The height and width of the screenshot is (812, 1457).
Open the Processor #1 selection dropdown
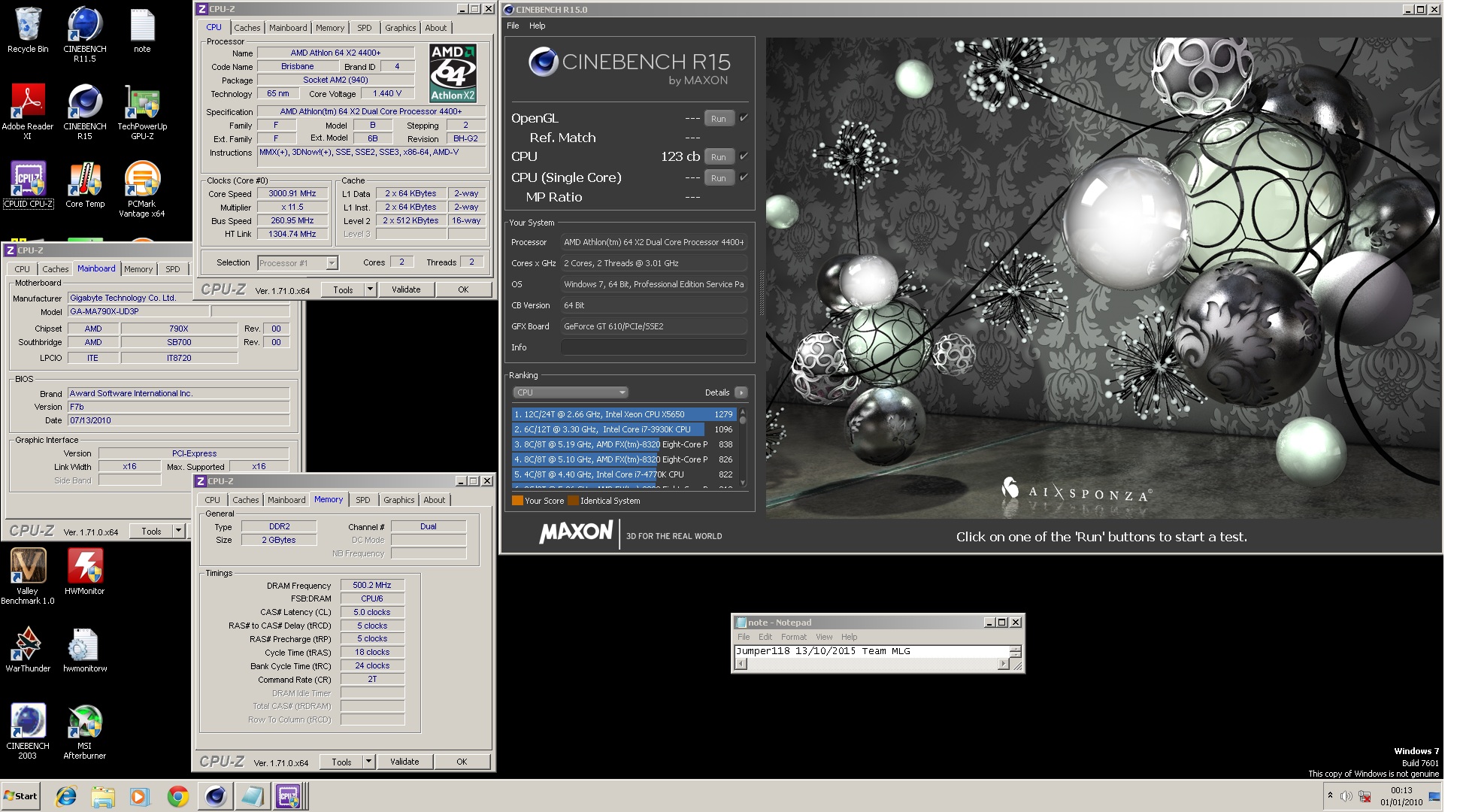[x=298, y=263]
